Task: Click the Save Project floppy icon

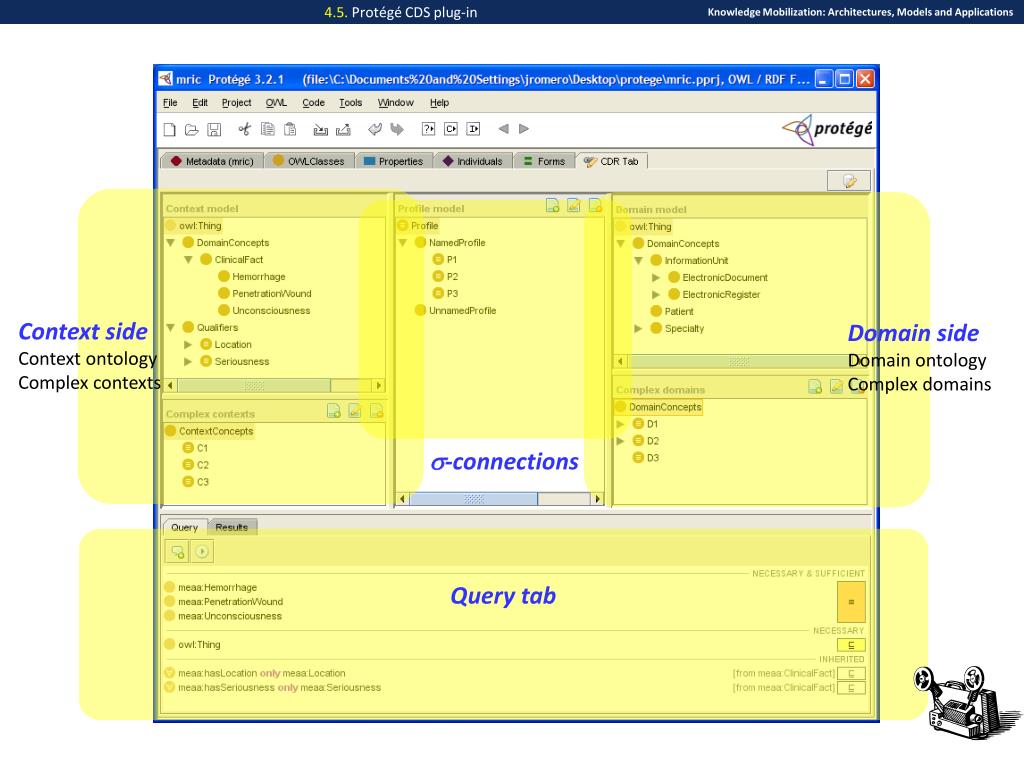Action: [x=214, y=129]
